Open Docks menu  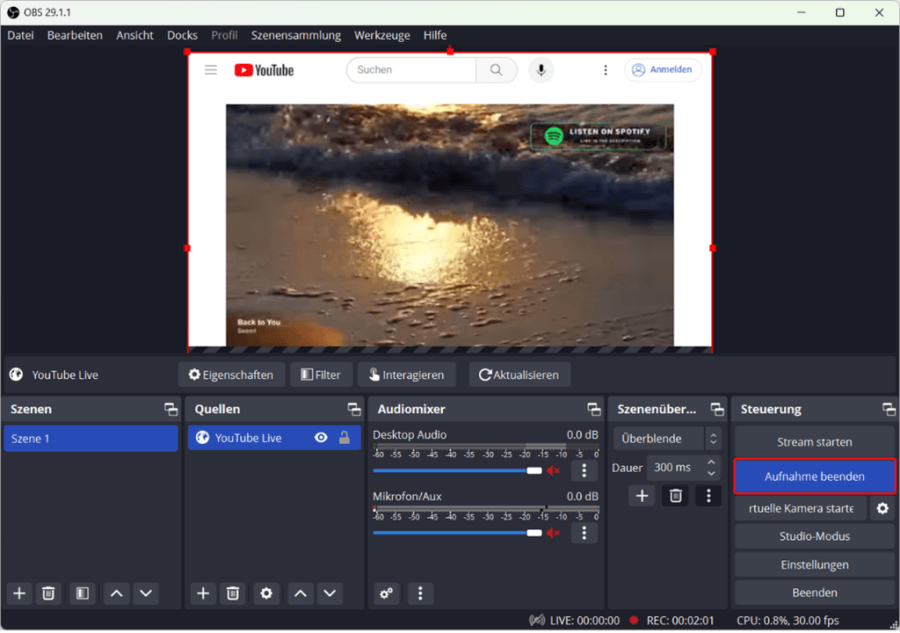click(x=183, y=36)
